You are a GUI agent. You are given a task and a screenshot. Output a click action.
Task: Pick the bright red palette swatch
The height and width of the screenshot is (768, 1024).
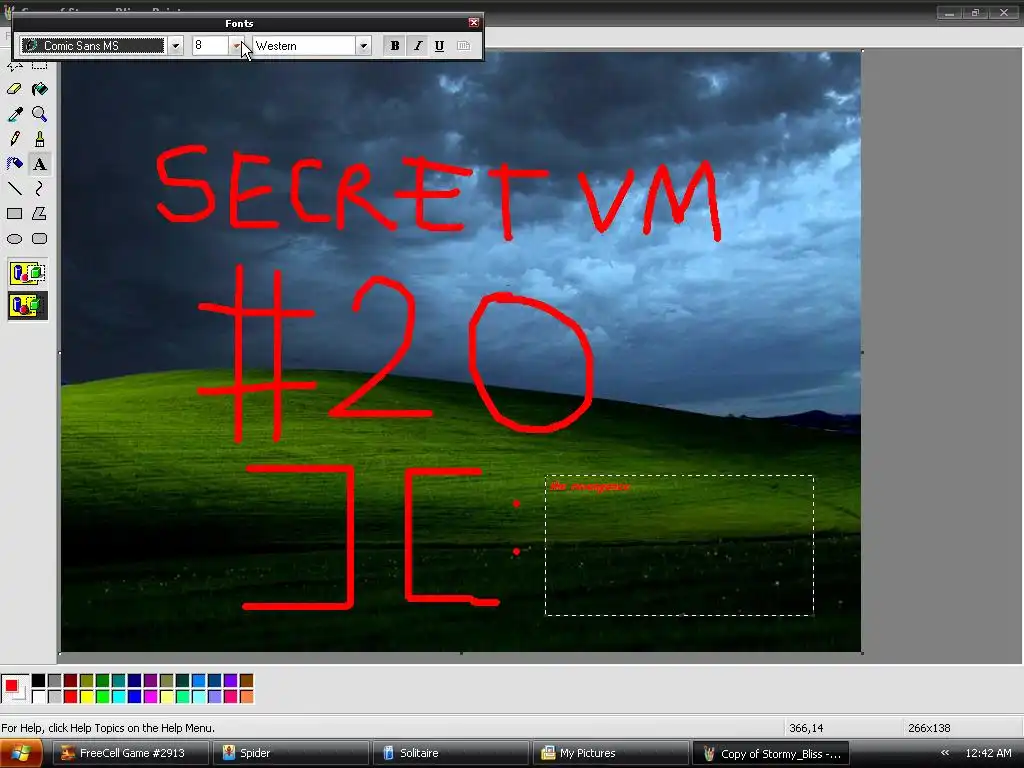click(x=71, y=697)
